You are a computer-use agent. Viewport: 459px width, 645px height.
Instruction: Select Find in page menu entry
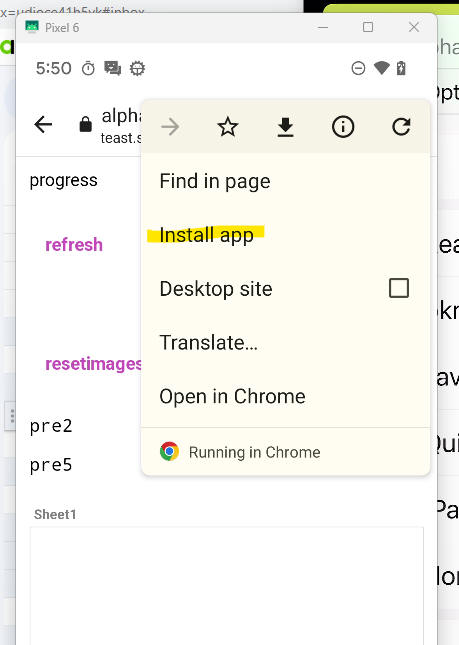[285, 181]
